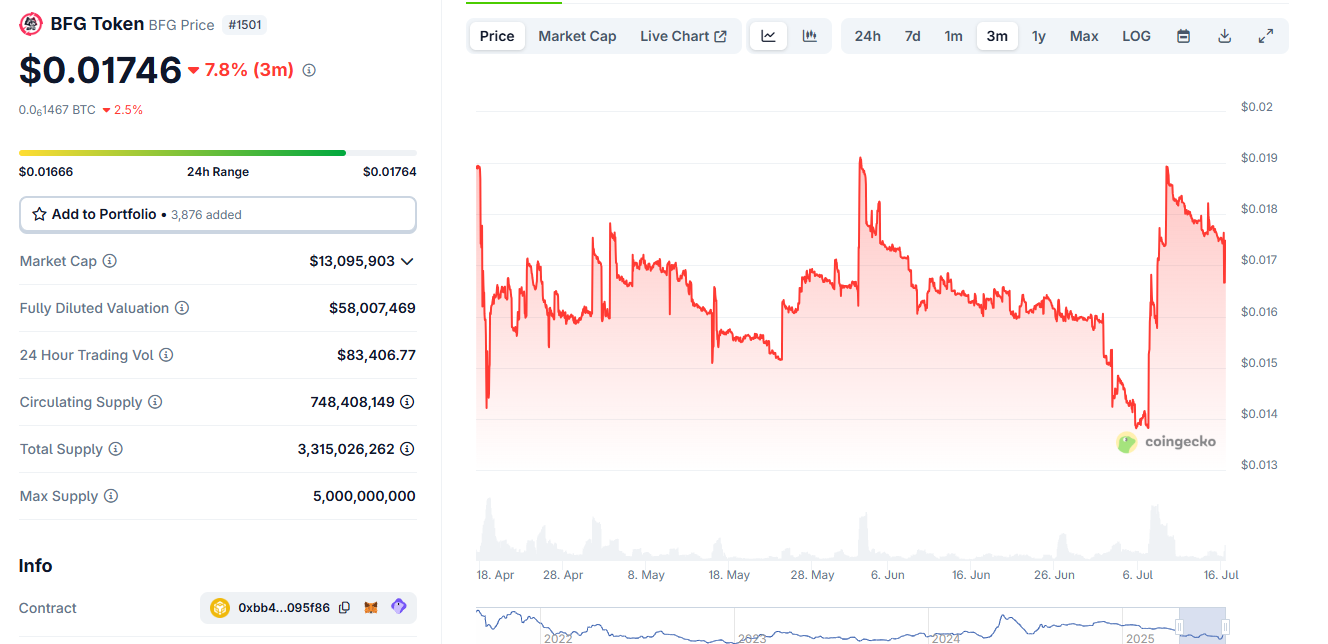1328x644 pixels.
Task: Open the calendar date range icon
Action: point(1183,36)
